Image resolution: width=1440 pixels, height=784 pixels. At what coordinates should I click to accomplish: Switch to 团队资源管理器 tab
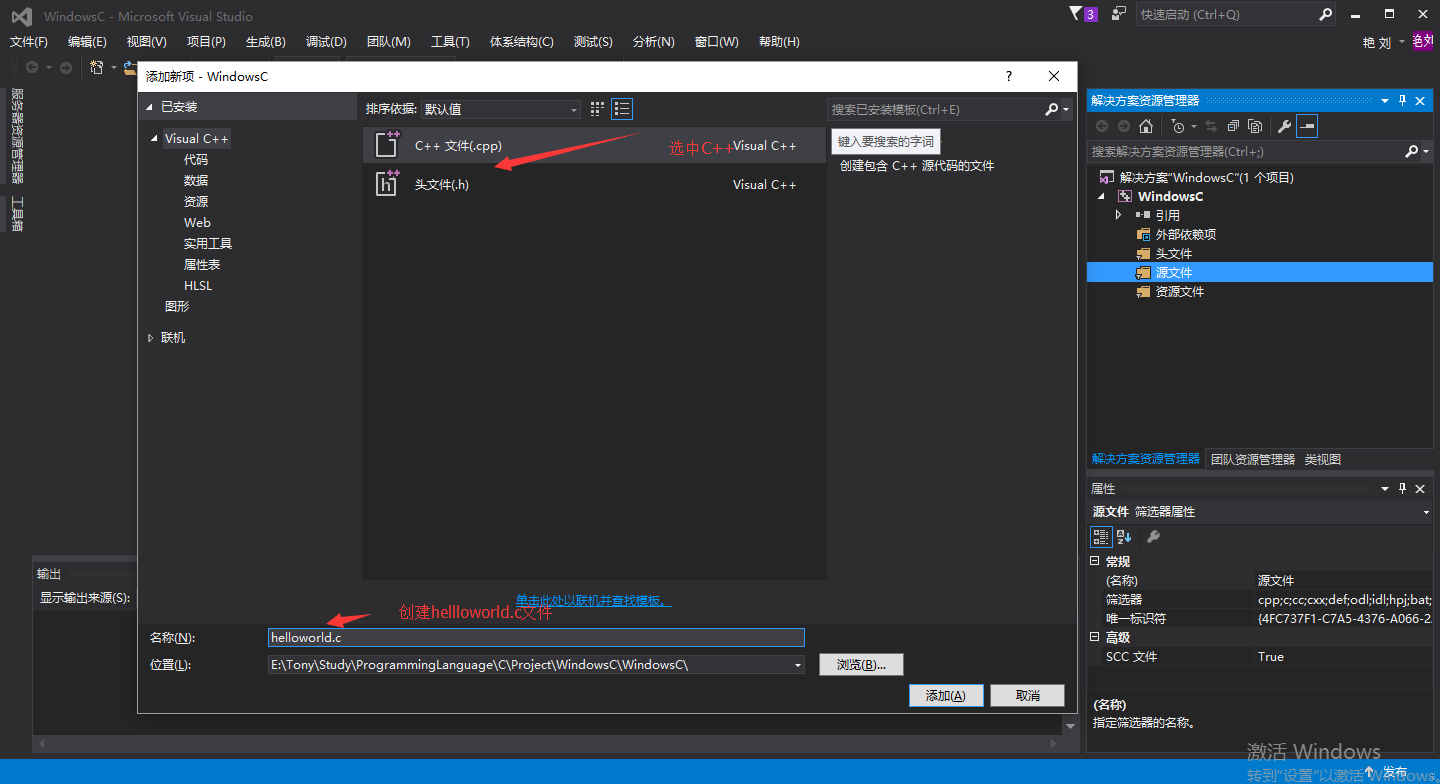pos(1252,459)
